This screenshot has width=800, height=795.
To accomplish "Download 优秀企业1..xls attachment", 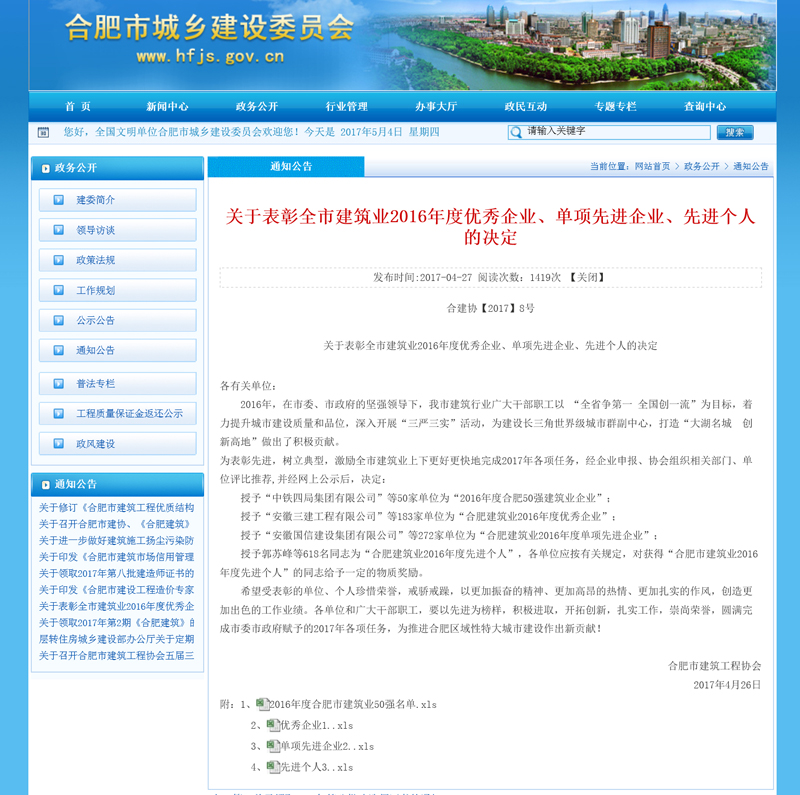I will 316,726.
